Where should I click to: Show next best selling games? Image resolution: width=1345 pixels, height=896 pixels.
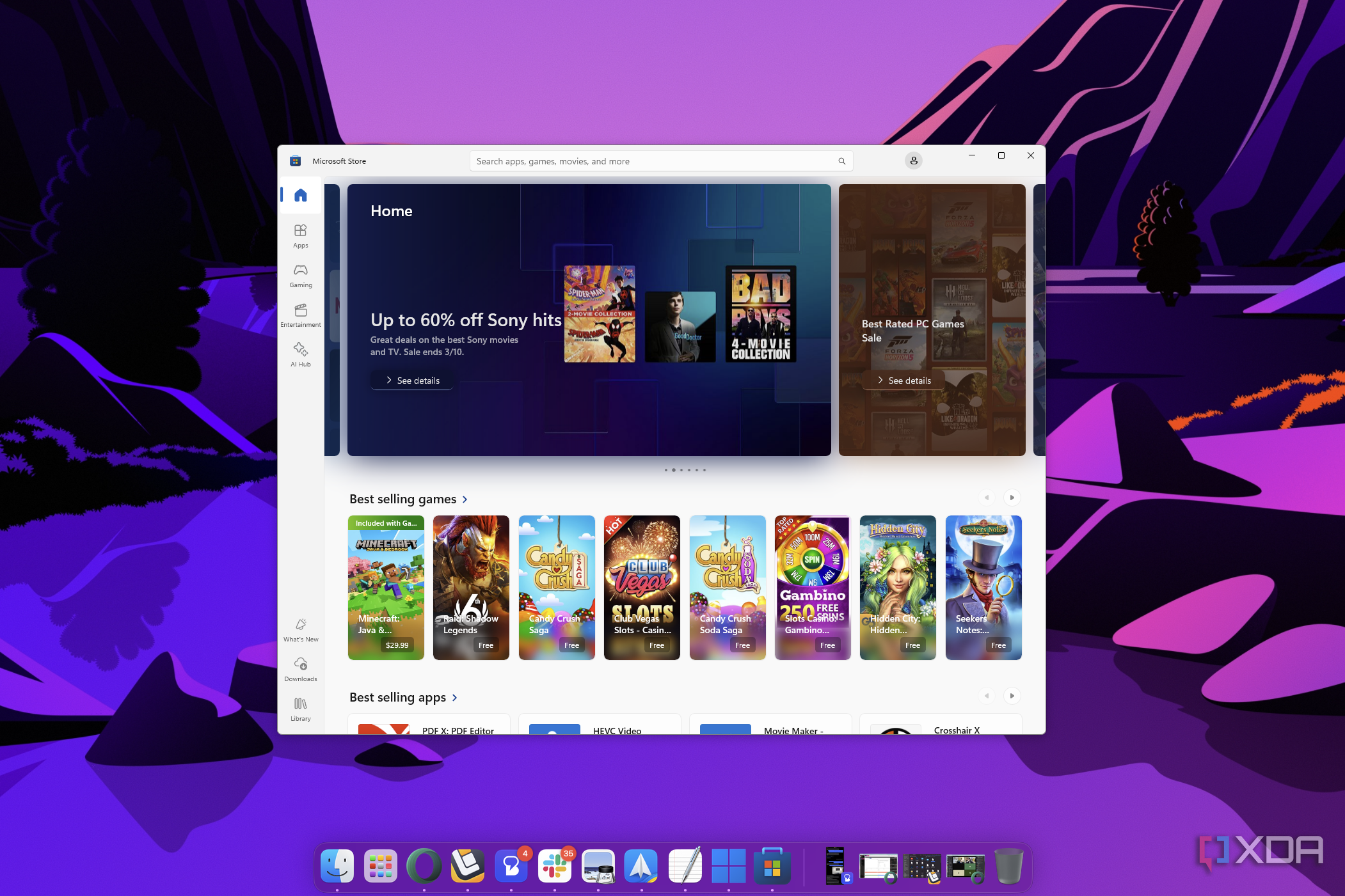[1012, 498]
